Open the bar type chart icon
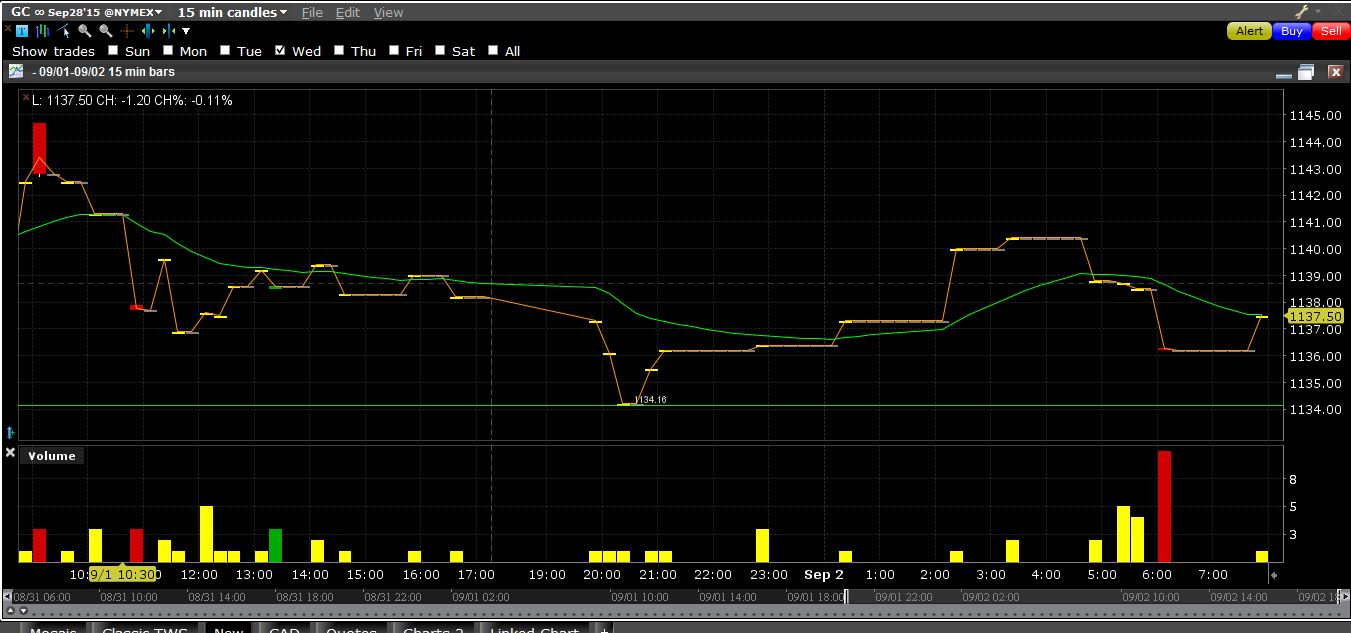This screenshot has width=1351, height=633. pos(43,31)
